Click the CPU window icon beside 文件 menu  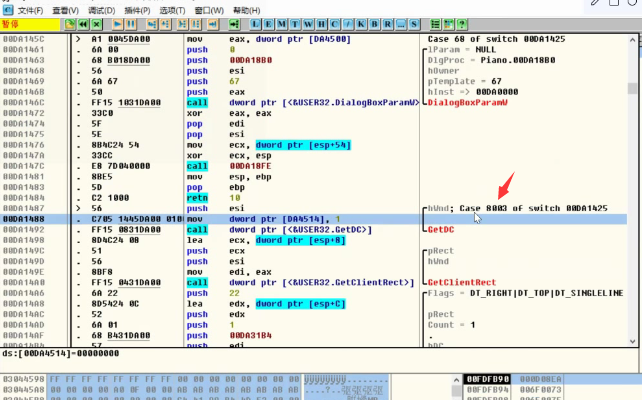pos(8,10)
